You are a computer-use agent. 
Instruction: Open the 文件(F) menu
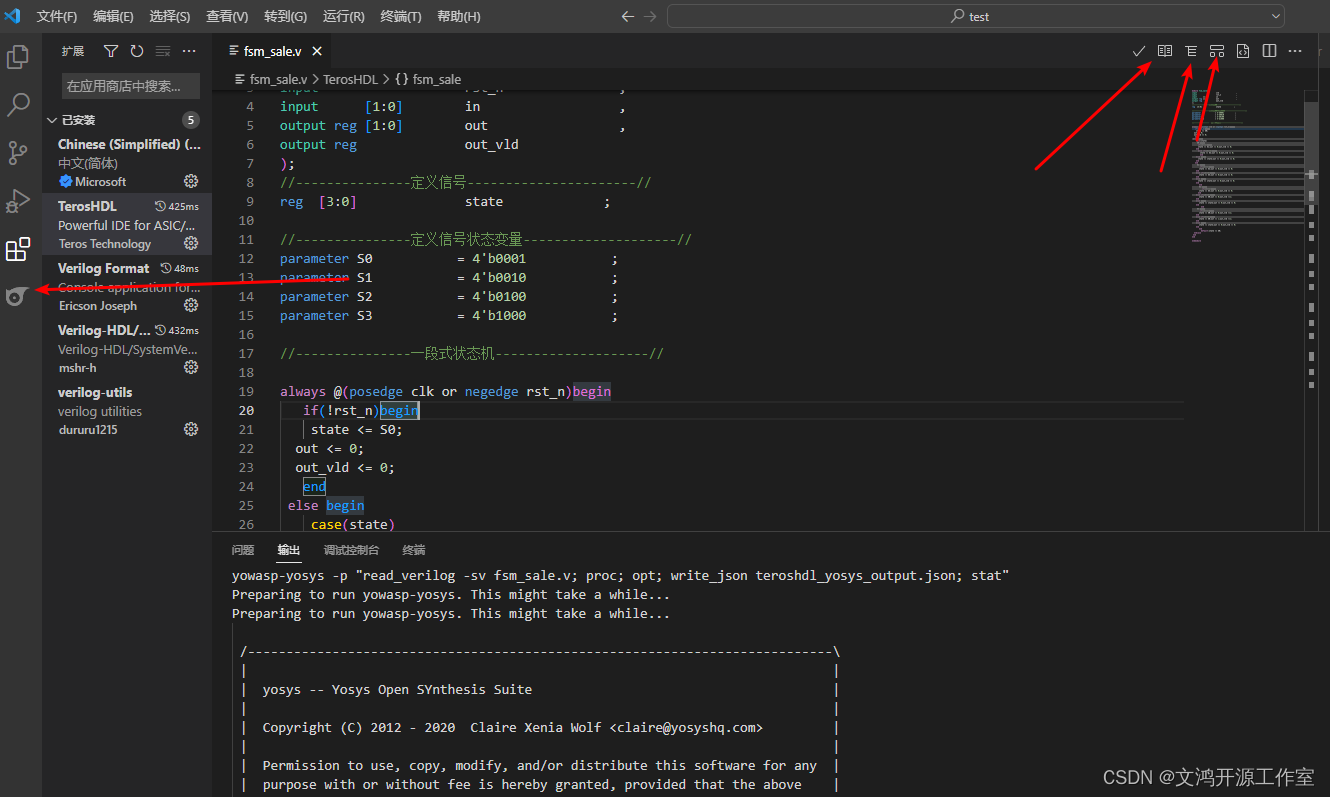coord(57,16)
